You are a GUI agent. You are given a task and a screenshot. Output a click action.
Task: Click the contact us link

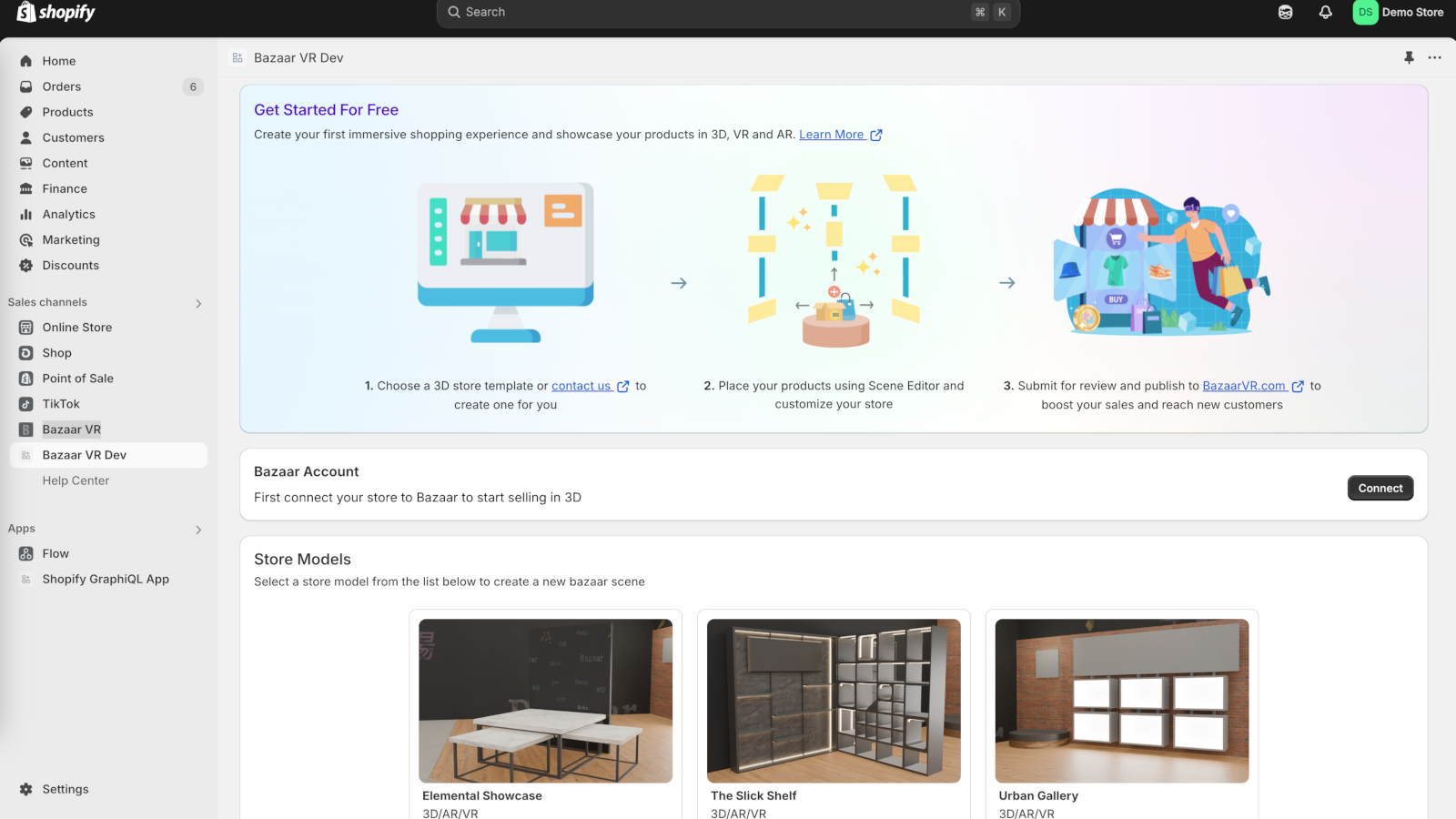[x=590, y=386]
